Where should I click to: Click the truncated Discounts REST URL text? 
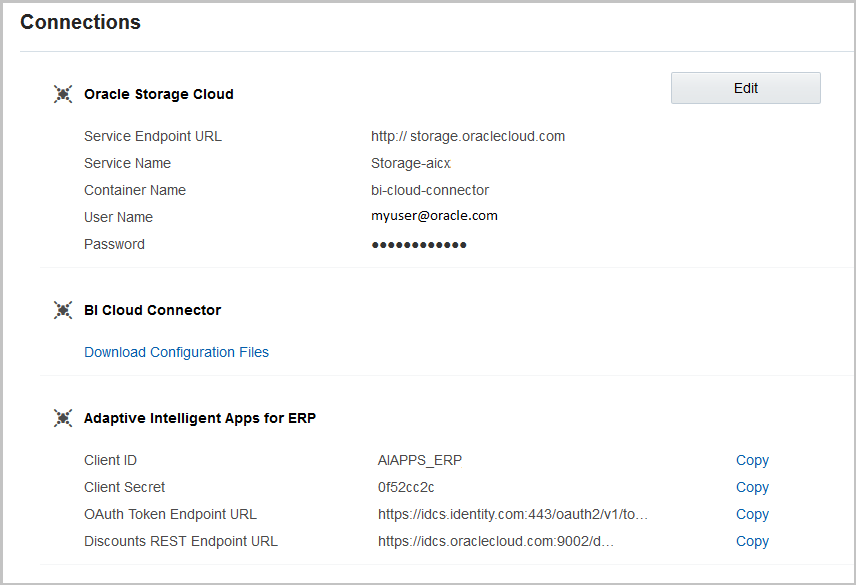pos(496,541)
